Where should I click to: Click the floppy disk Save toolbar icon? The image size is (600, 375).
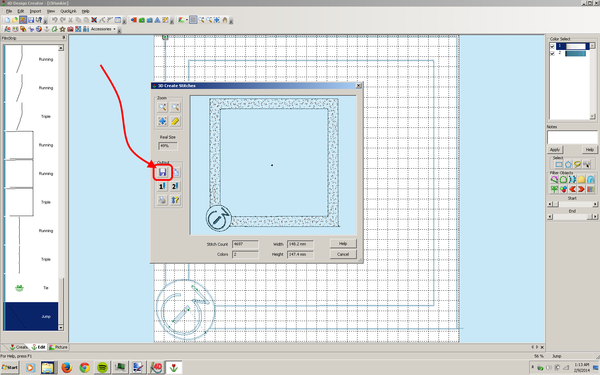[31, 20]
